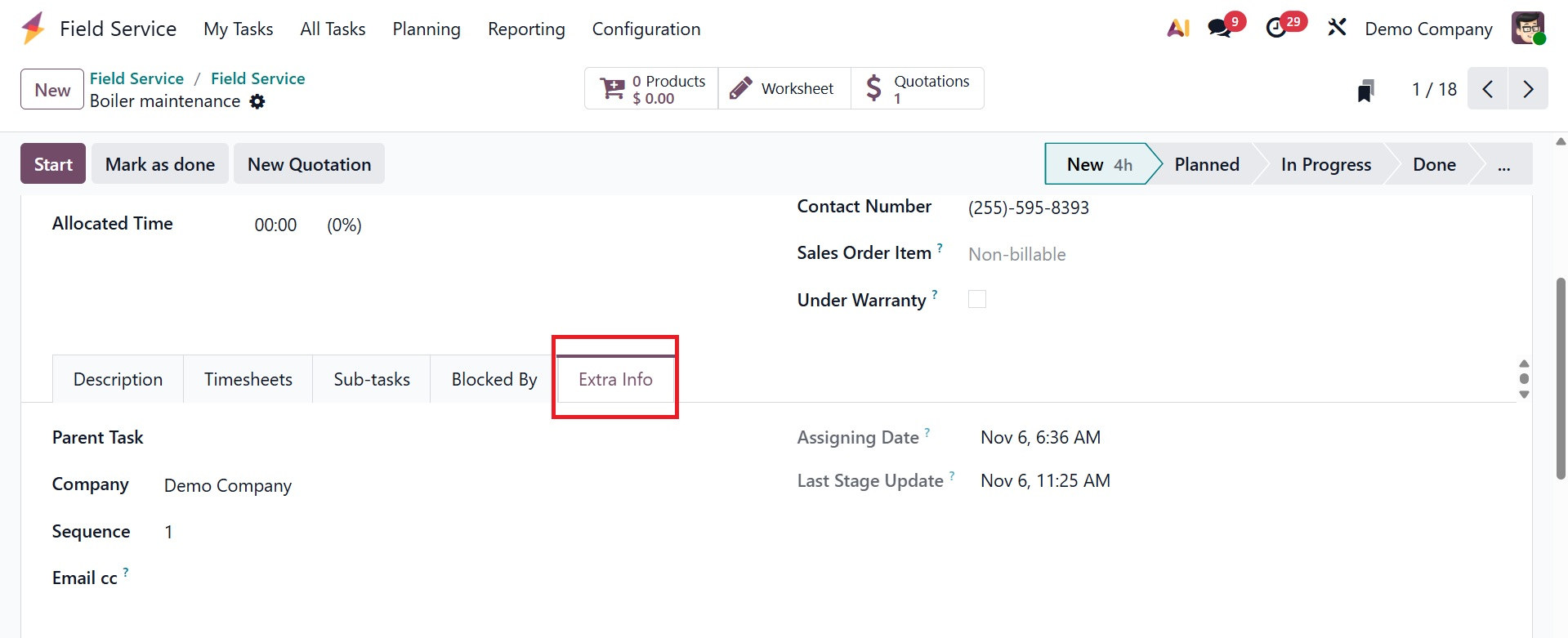This screenshot has width=1568, height=638.
Task: Go to the next record arrow
Action: point(1528,89)
